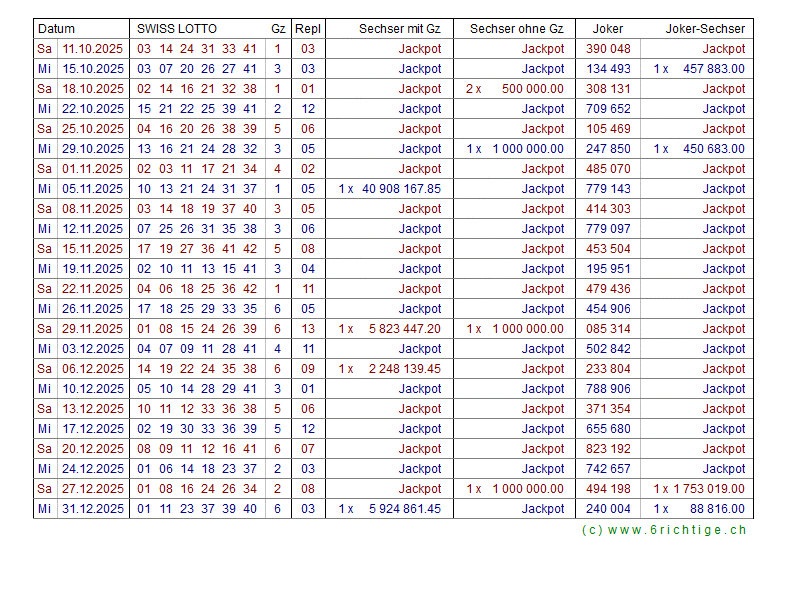
Task: Click the SWISS LOTTO column header
Action: tap(177, 29)
